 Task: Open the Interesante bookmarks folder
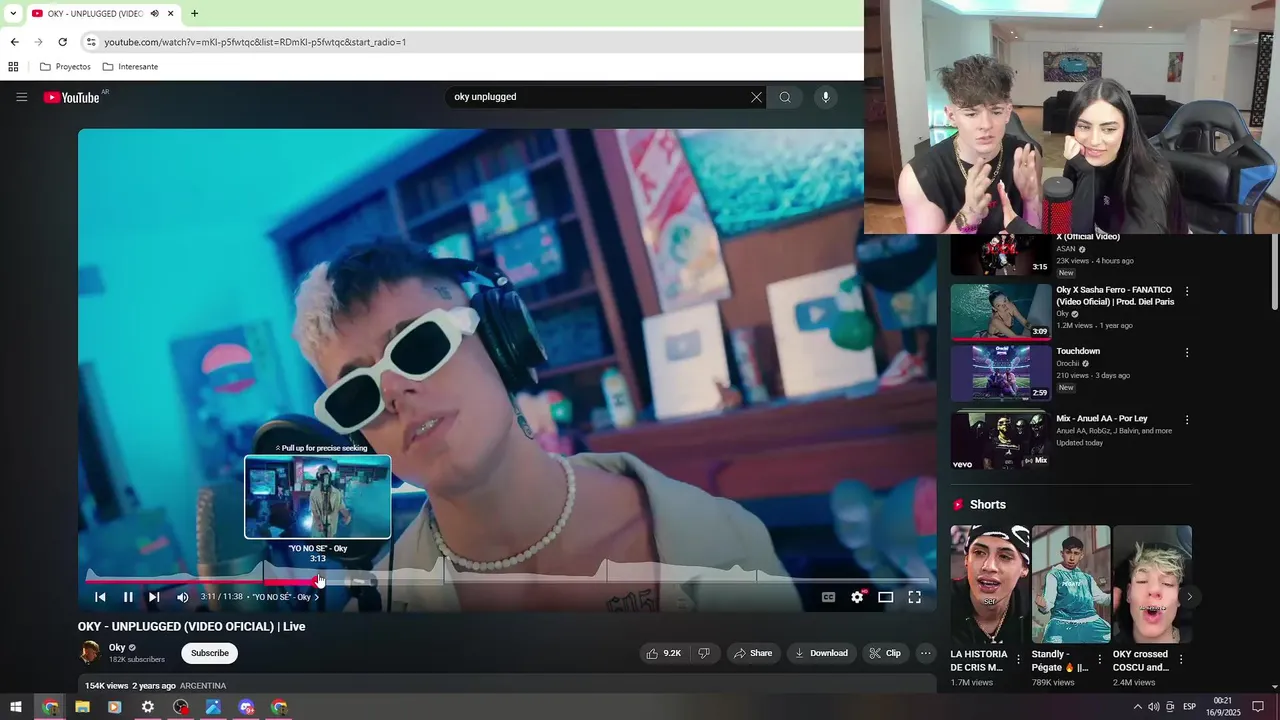point(130,67)
